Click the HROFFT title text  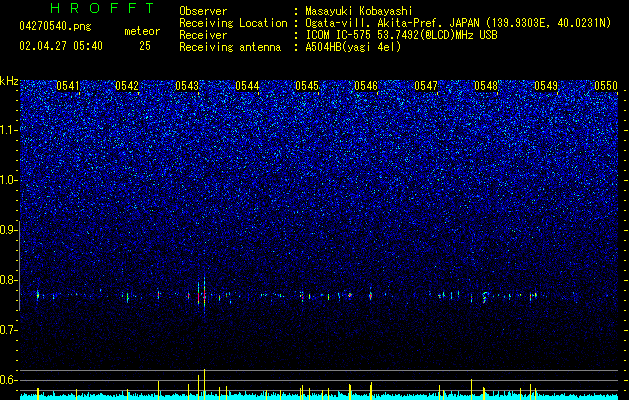point(102,8)
